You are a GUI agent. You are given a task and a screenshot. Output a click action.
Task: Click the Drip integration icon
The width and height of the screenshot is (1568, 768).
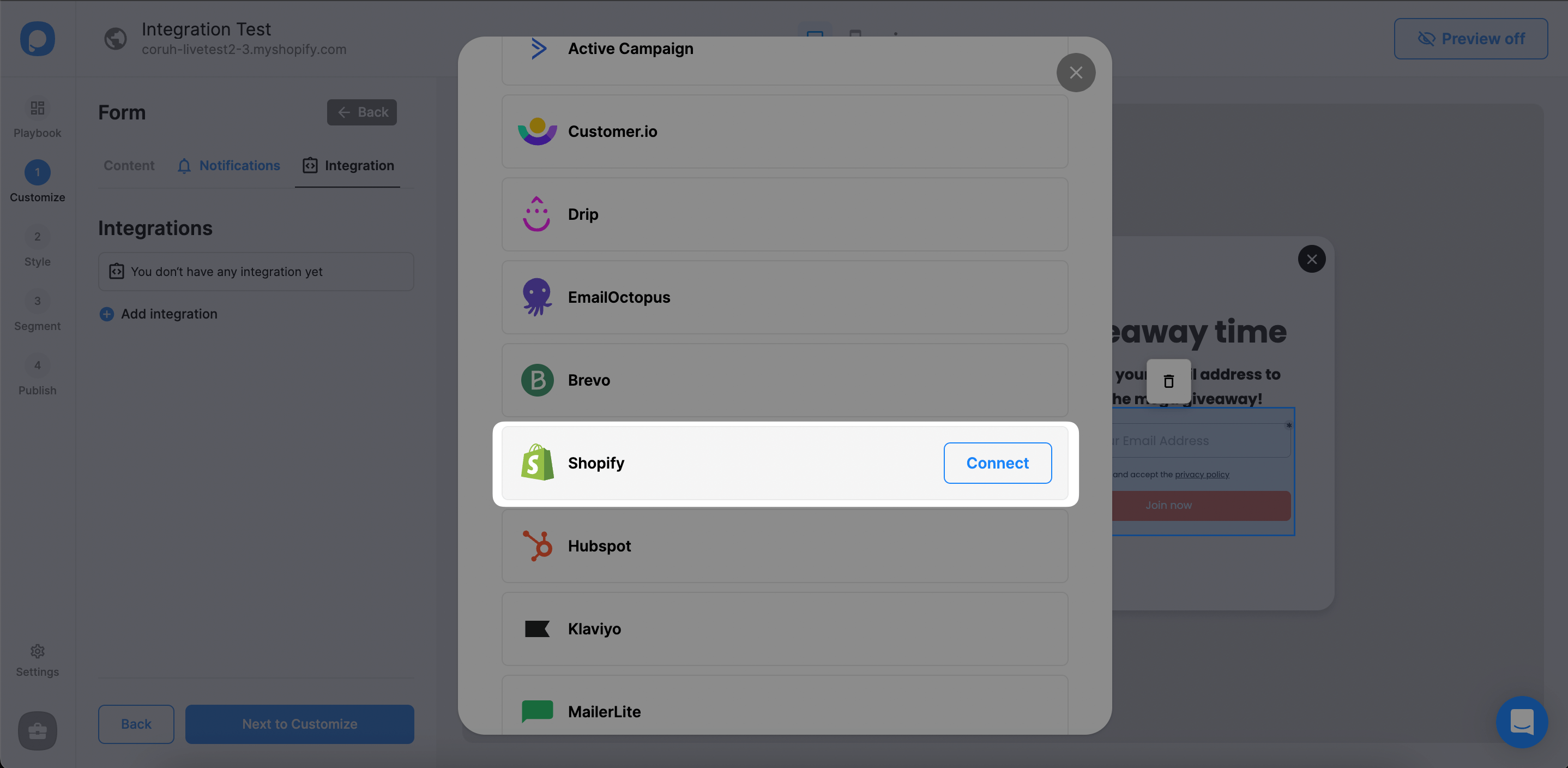(536, 213)
